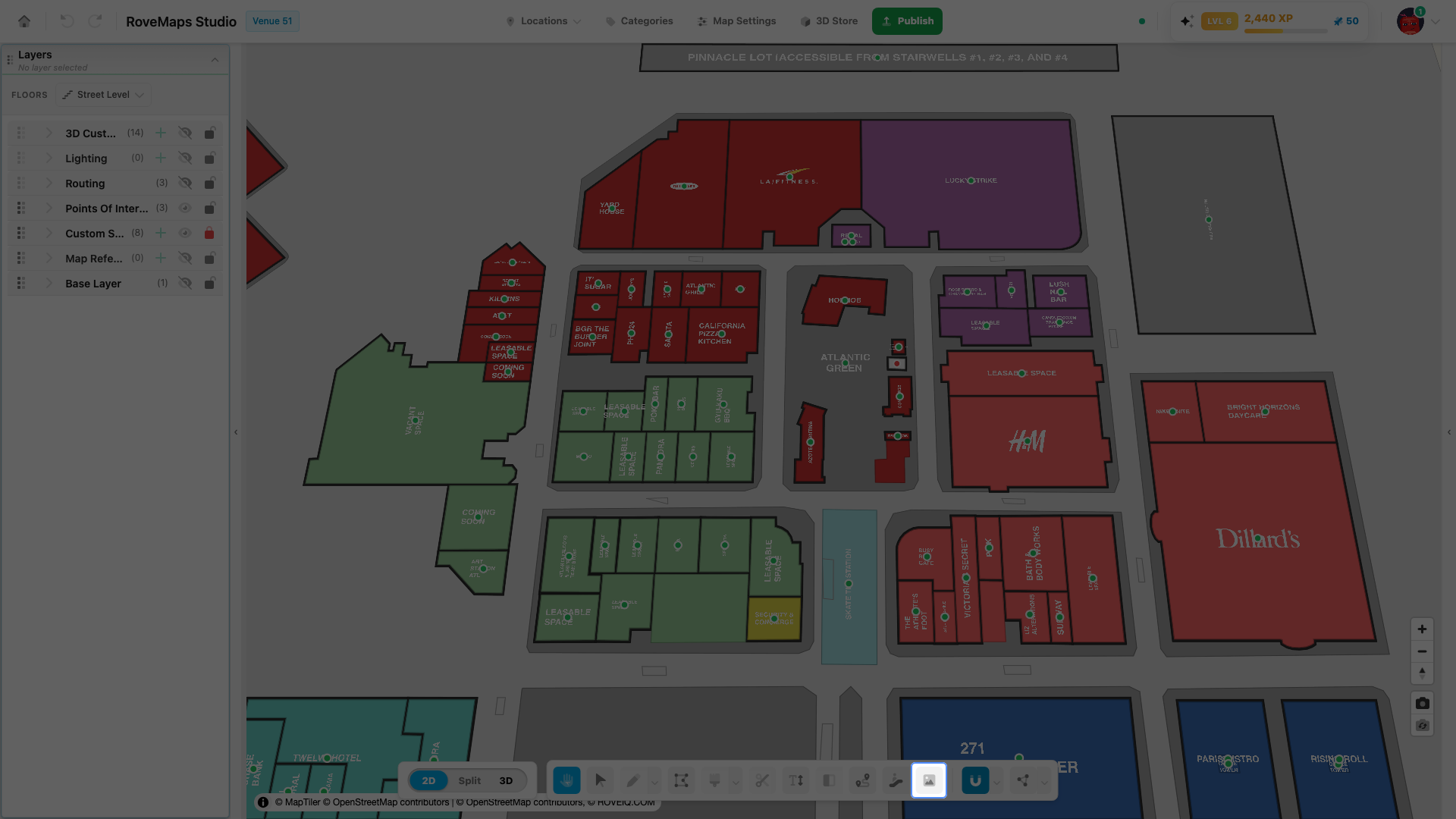Select the vertex shape edit tool

[681, 780]
